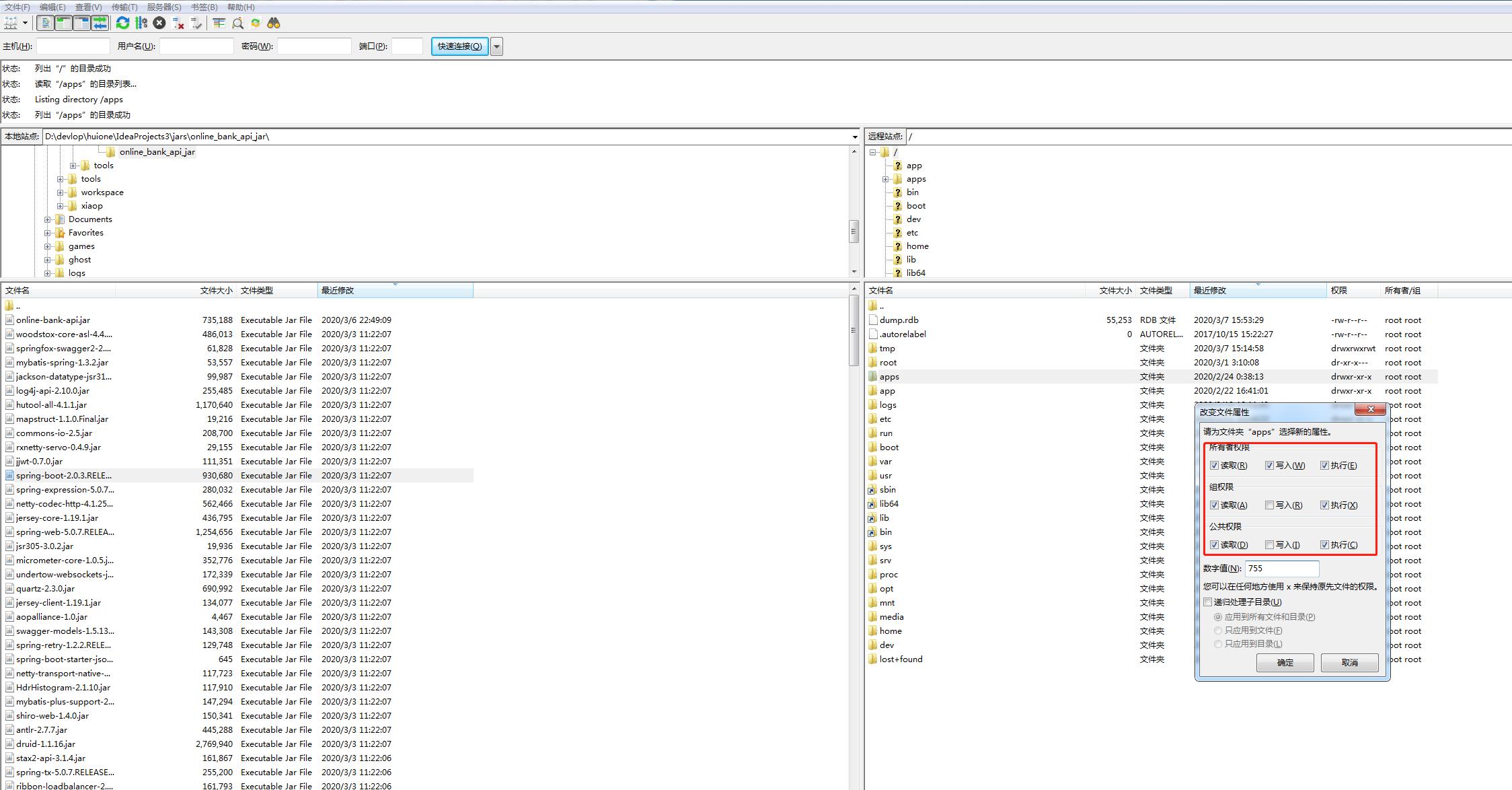Check the group write permission checkbox
This screenshot has height=790, width=1512.
[x=1269, y=504]
